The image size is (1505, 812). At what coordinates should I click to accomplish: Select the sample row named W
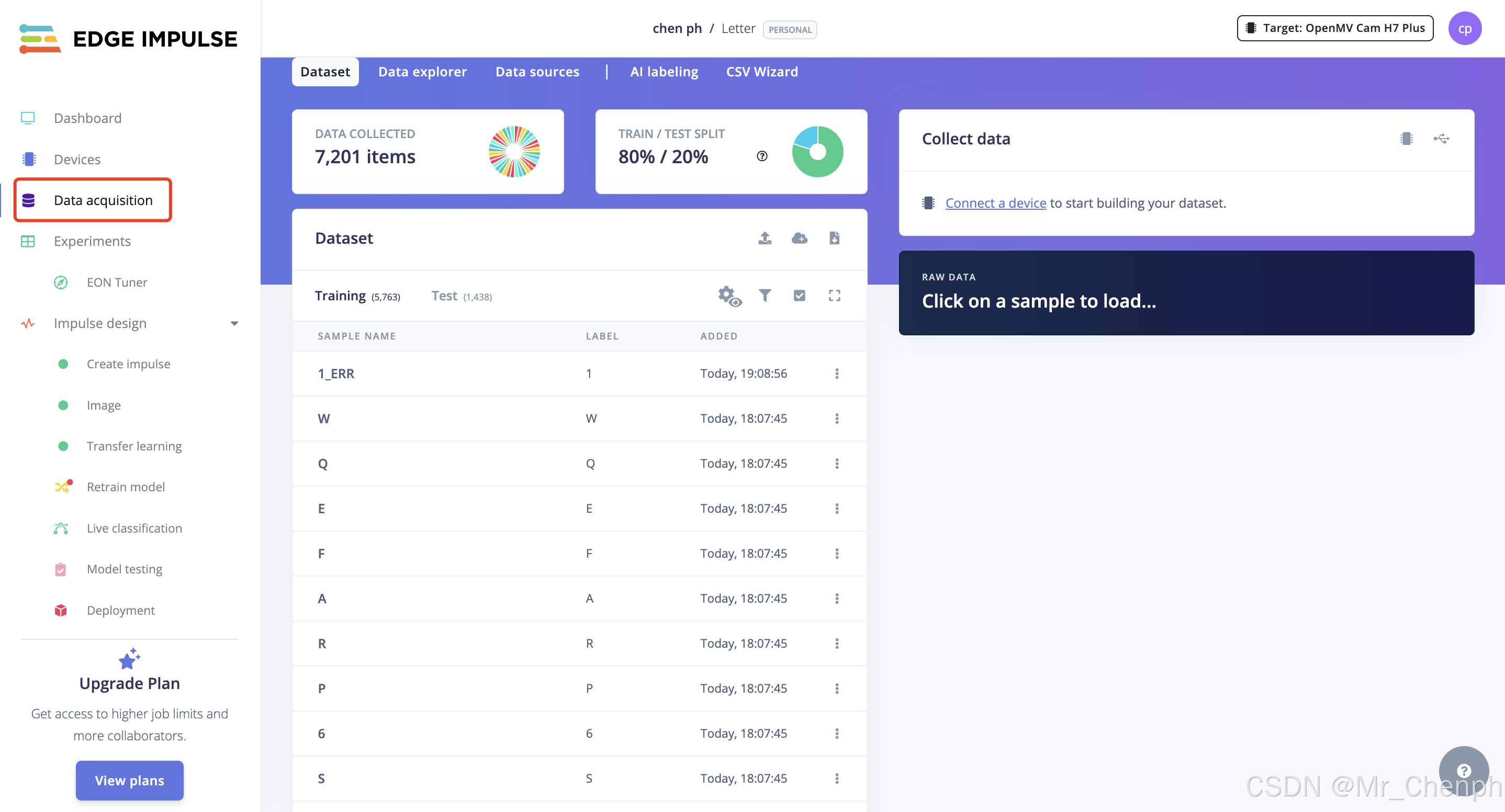(x=324, y=418)
